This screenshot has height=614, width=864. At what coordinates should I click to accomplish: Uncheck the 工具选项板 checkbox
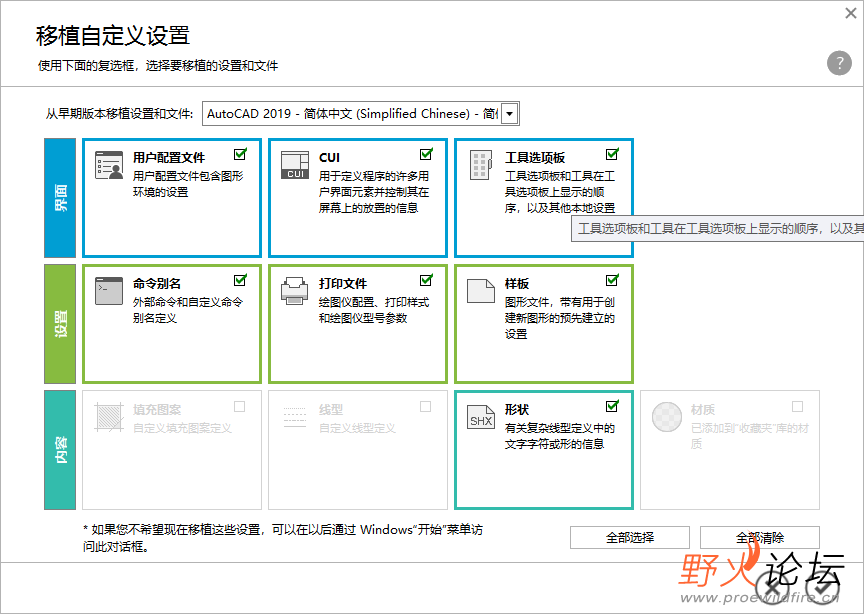612,154
